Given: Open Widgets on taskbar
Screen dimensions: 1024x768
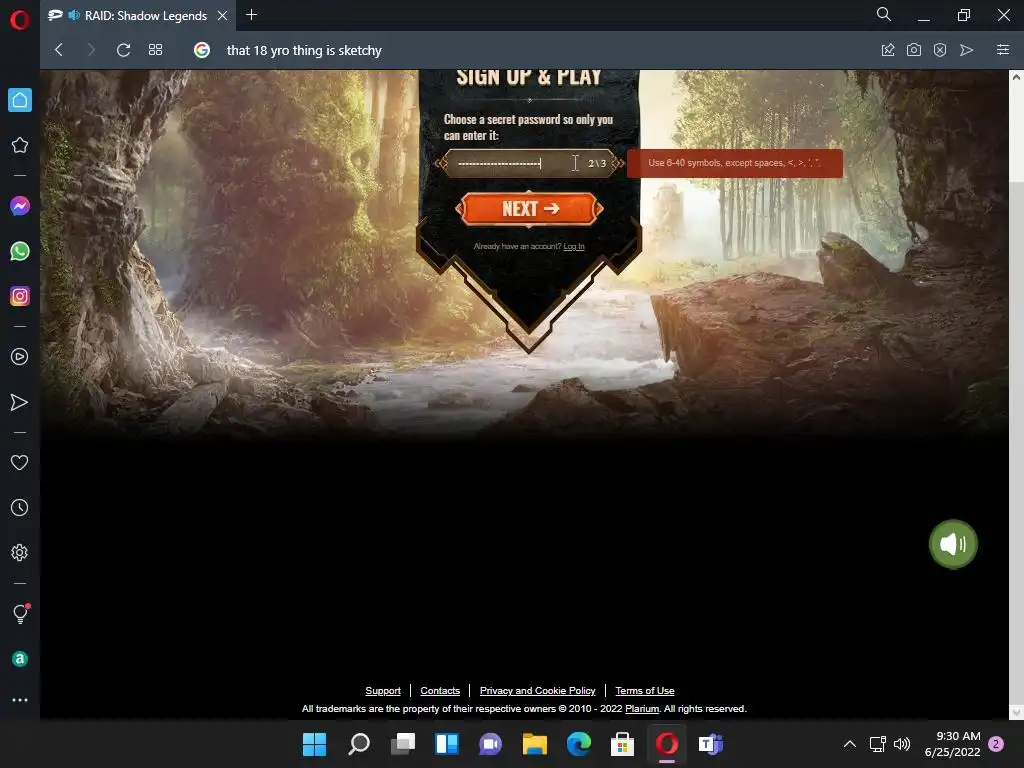Looking at the screenshot, I should [447, 744].
